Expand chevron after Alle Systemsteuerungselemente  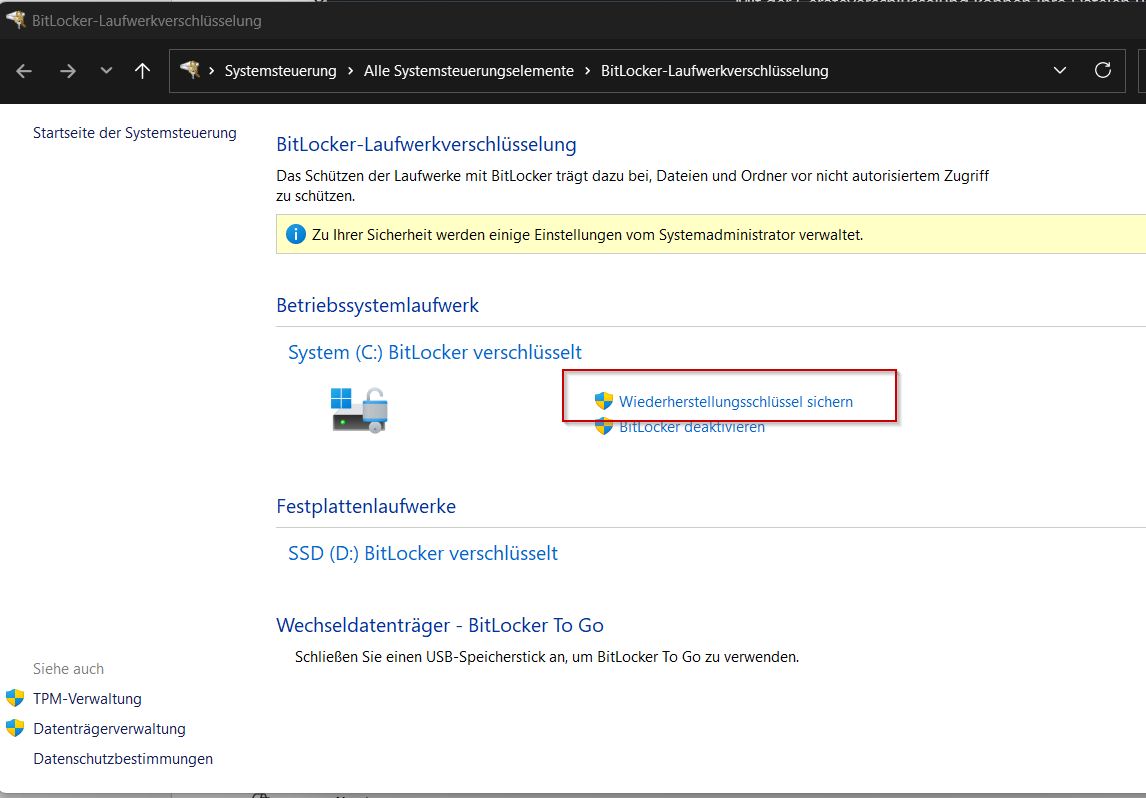coord(587,71)
